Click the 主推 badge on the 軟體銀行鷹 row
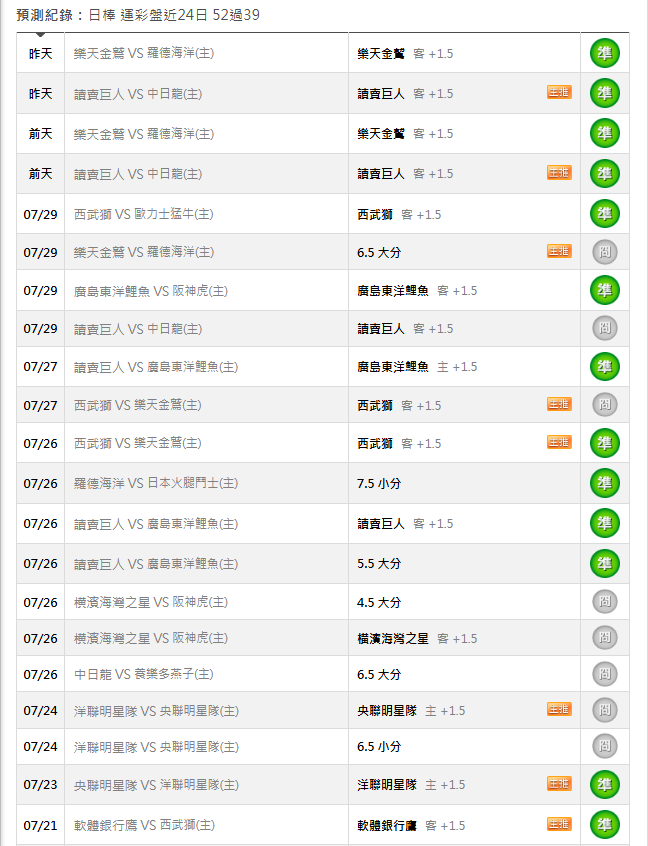The width and height of the screenshot is (648, 846). [559, 824]
